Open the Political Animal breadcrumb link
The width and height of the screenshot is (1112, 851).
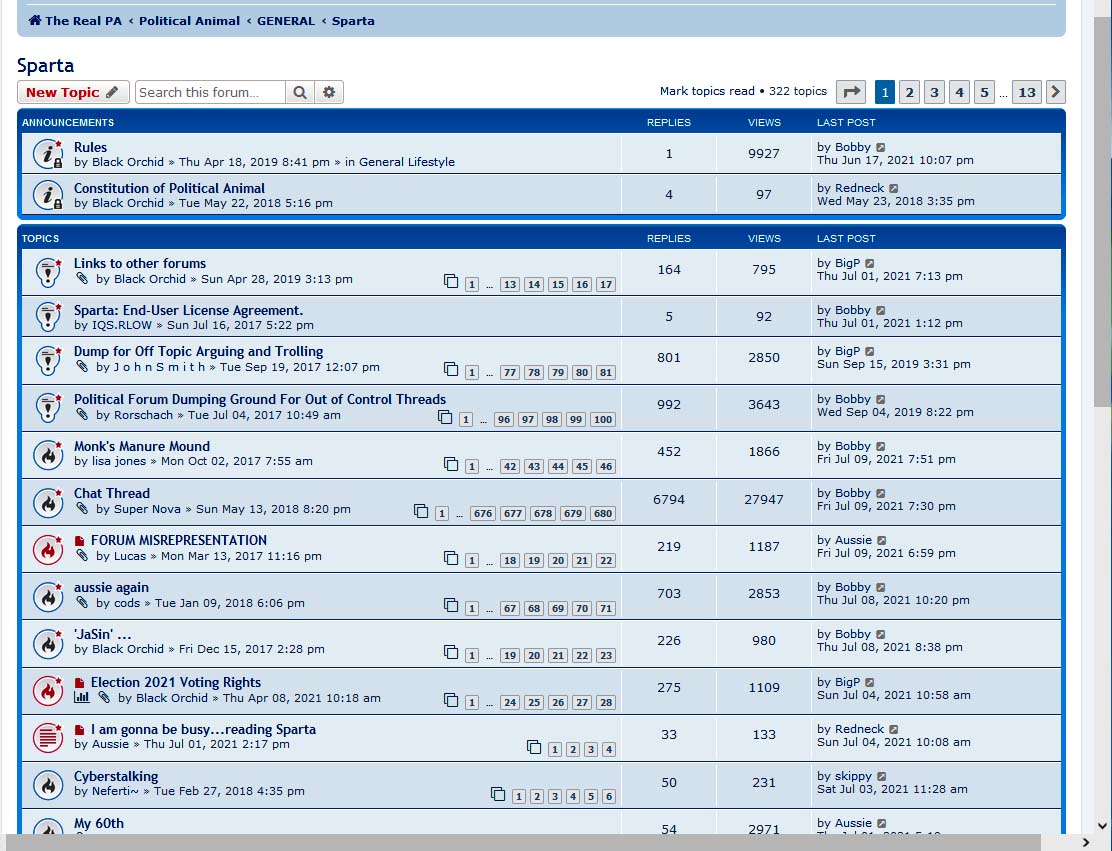click(x=189, y=20)
